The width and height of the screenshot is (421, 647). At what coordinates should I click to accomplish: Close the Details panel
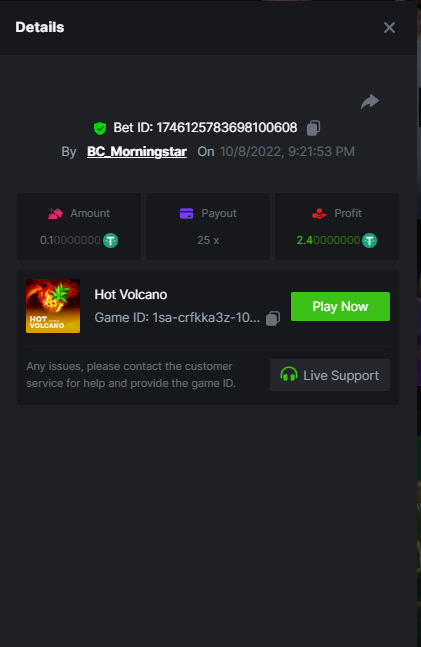(x=389, y=28)
